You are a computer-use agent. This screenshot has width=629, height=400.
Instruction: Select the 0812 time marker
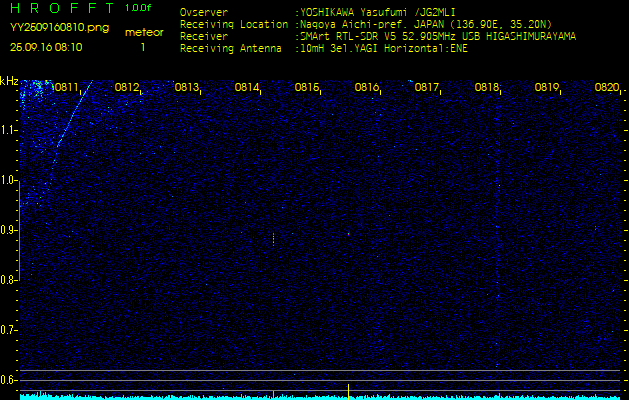pos(127,87)
